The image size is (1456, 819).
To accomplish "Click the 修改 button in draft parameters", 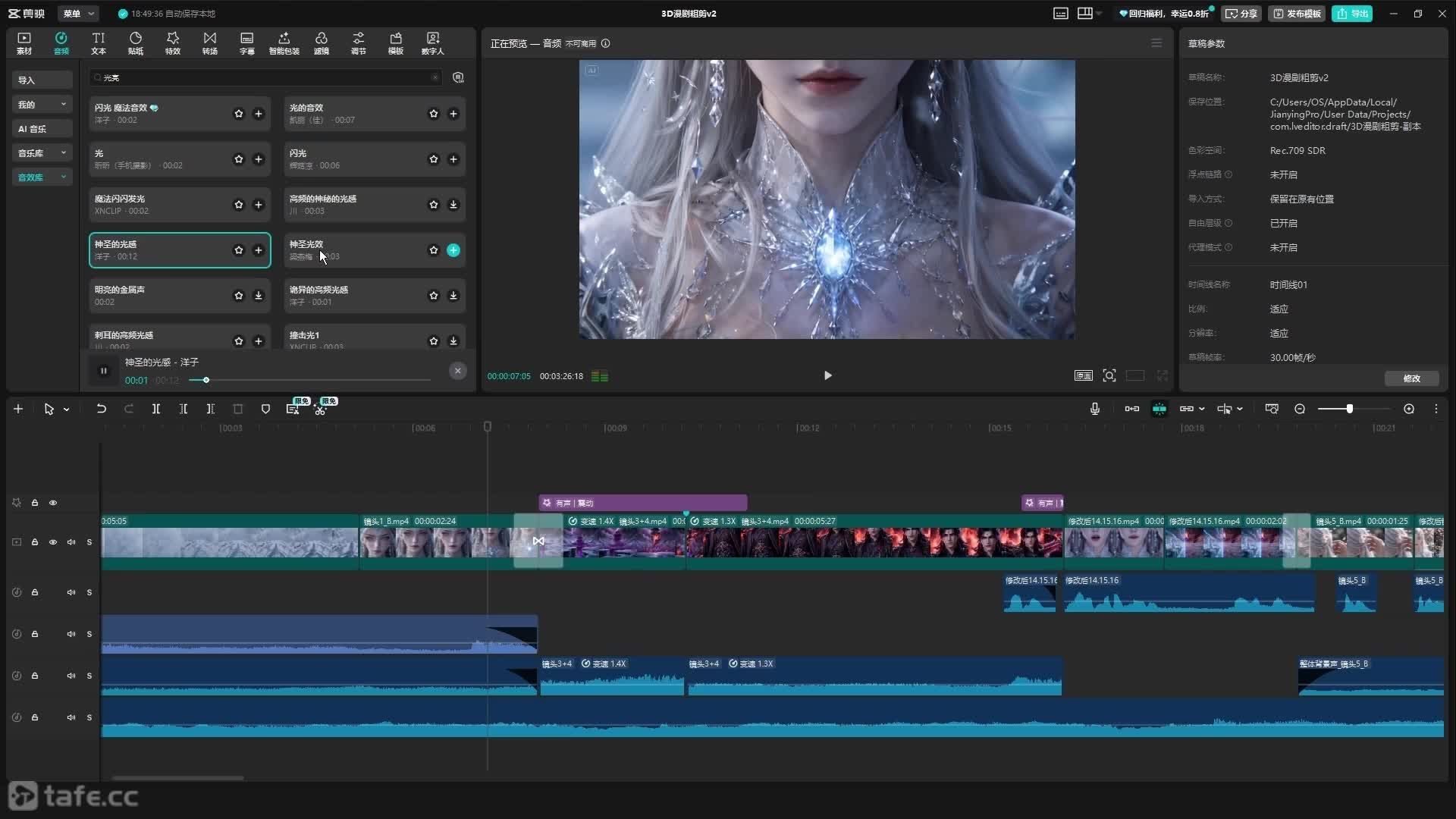I will [1411, 378].
